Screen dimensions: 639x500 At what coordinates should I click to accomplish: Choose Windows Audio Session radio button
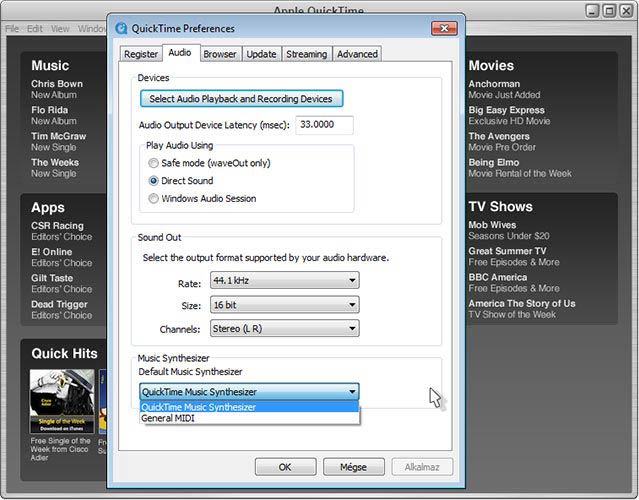pyautogui.click(x=153, y=199)
